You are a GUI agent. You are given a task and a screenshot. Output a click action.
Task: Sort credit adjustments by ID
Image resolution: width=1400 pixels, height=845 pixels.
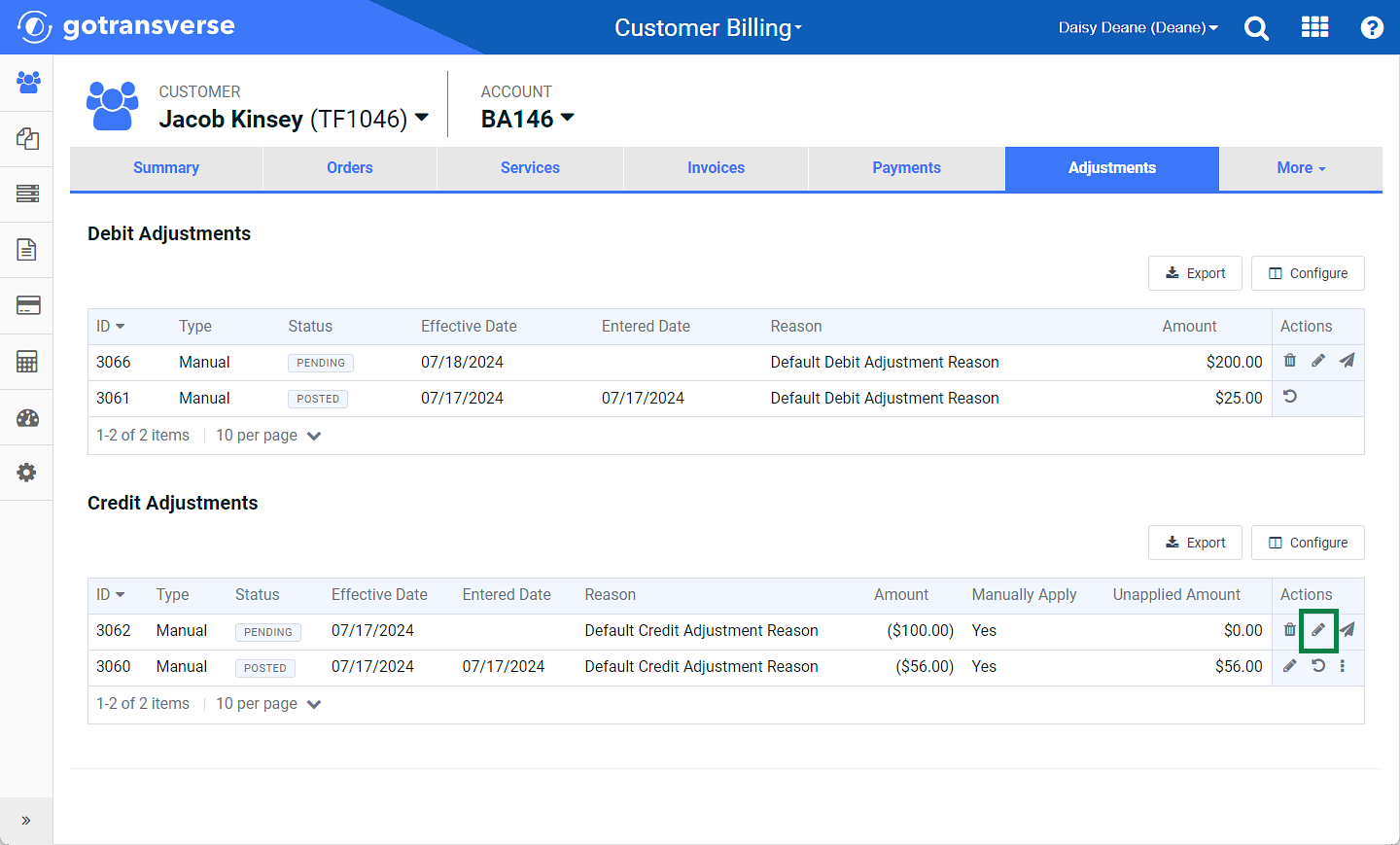(110, 595)
